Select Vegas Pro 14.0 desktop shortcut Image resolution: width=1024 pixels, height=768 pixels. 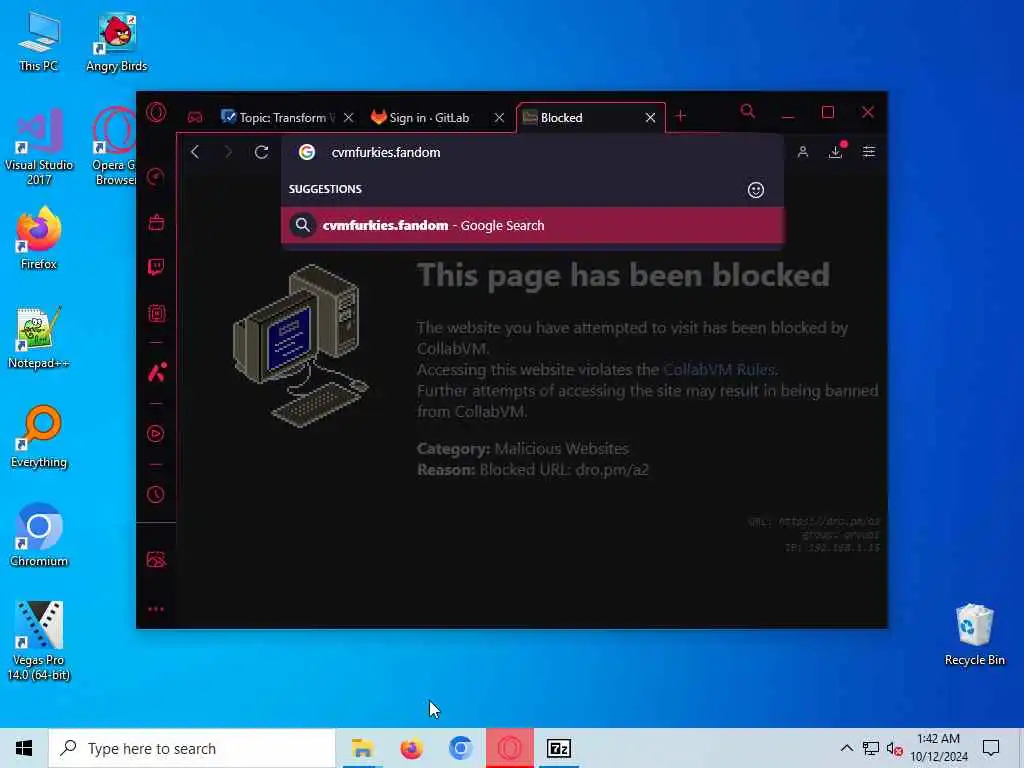[39, 641]
